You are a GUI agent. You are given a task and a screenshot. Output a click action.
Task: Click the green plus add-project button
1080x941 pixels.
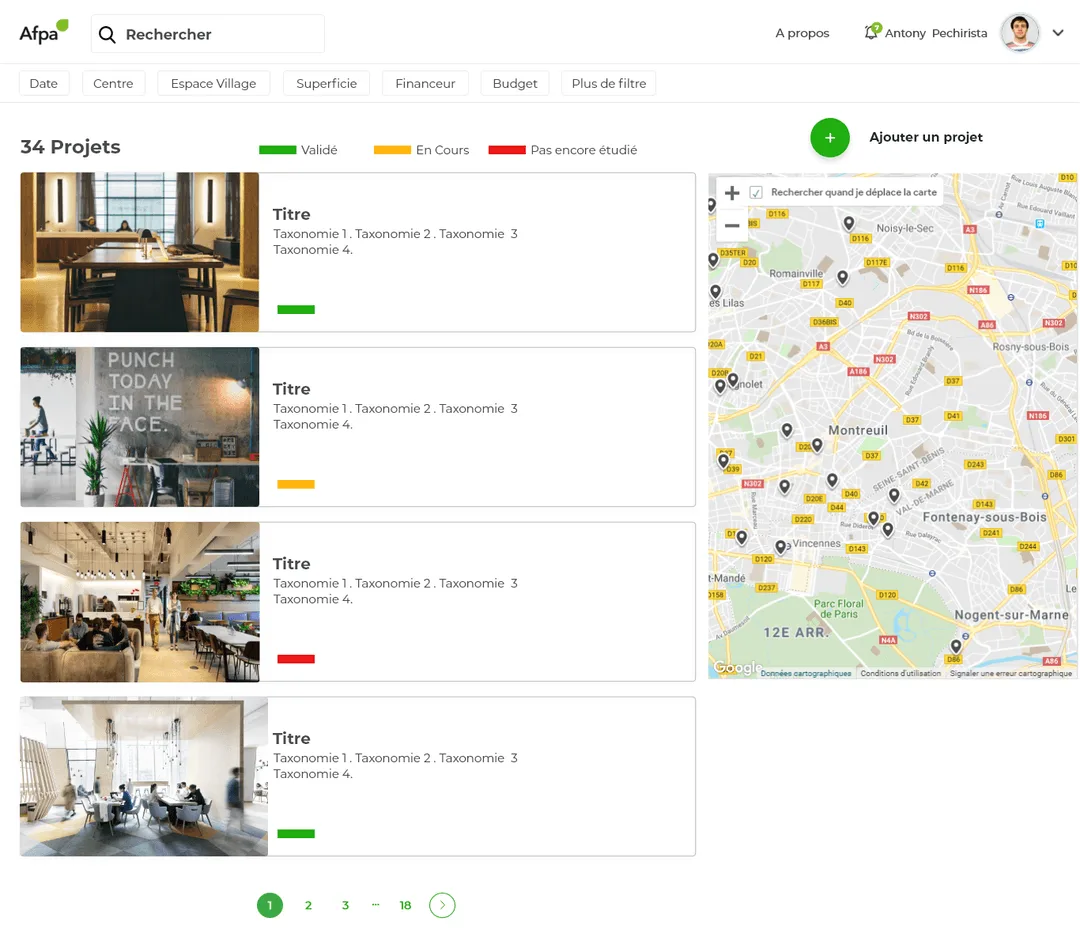click(829, 138)
